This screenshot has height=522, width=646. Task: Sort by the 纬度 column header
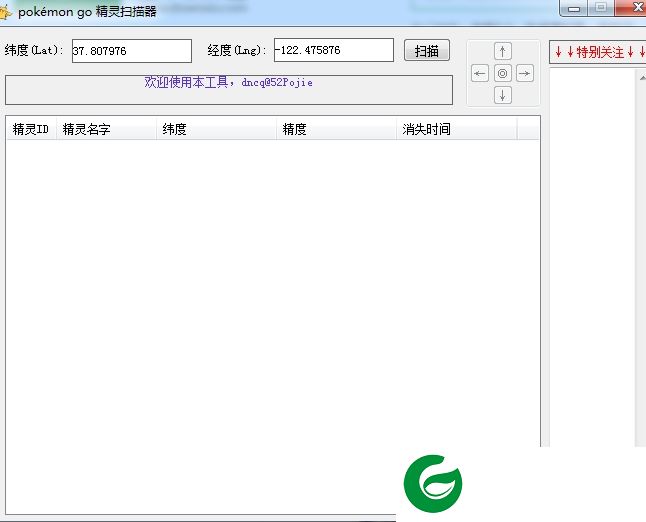(x=216, y=129)
